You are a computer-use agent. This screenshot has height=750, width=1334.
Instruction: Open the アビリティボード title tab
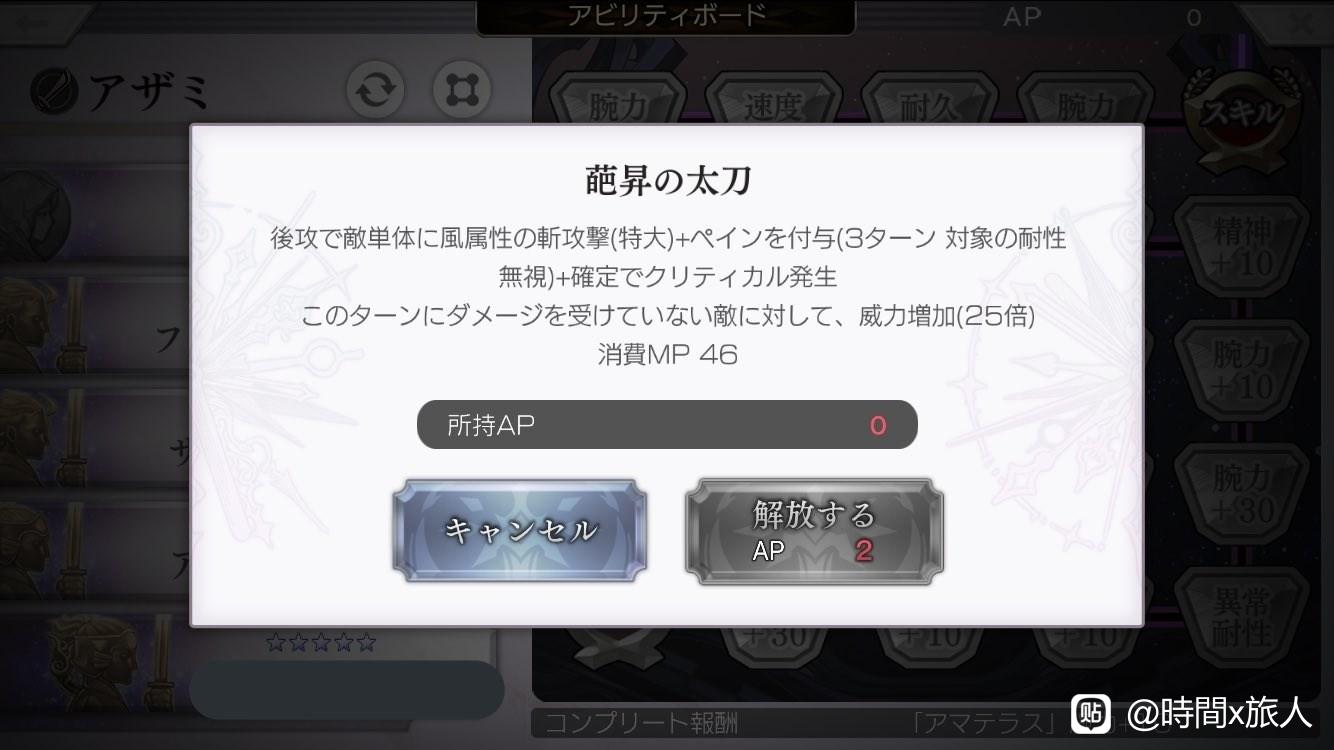(x=666, y=17)
